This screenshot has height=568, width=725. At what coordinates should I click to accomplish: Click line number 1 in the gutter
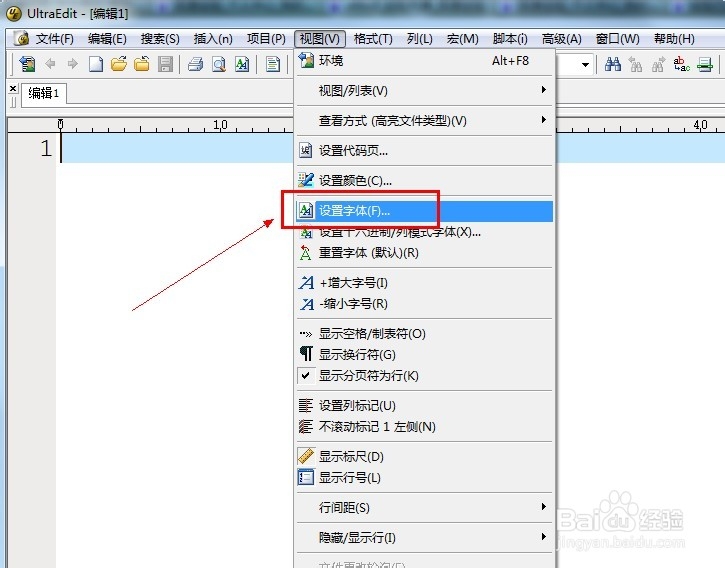[46, 148]
